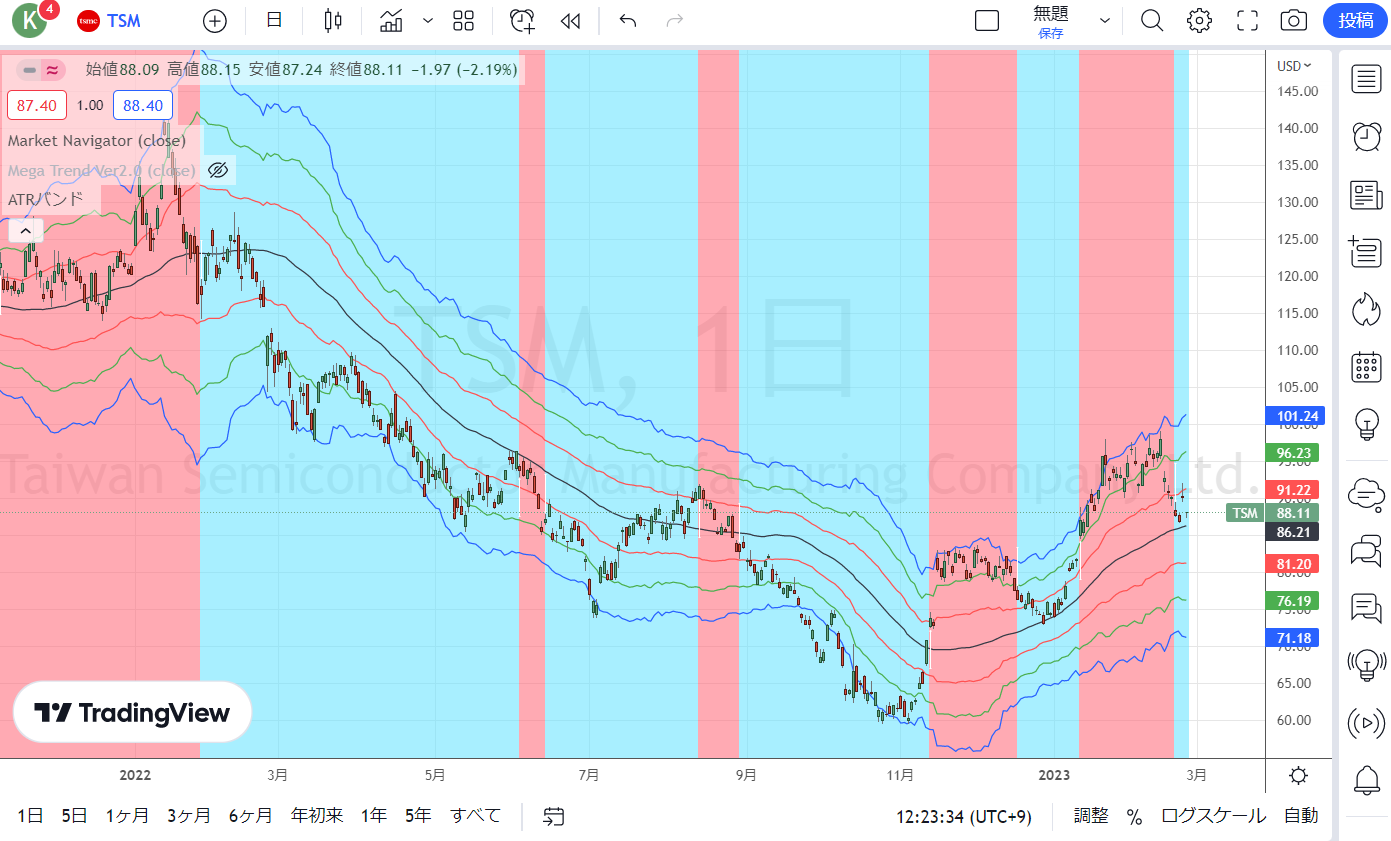
Task: Start bar replay with the rewind icon
Action: tap(570, 20)
